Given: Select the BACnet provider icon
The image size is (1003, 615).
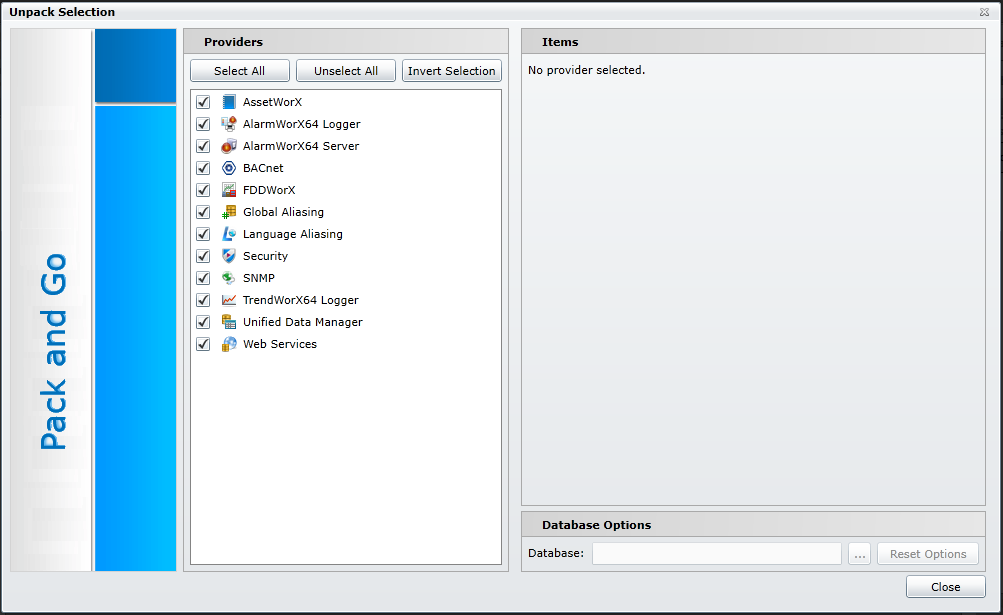Looking at the screenshot, I should coord(229,168).
